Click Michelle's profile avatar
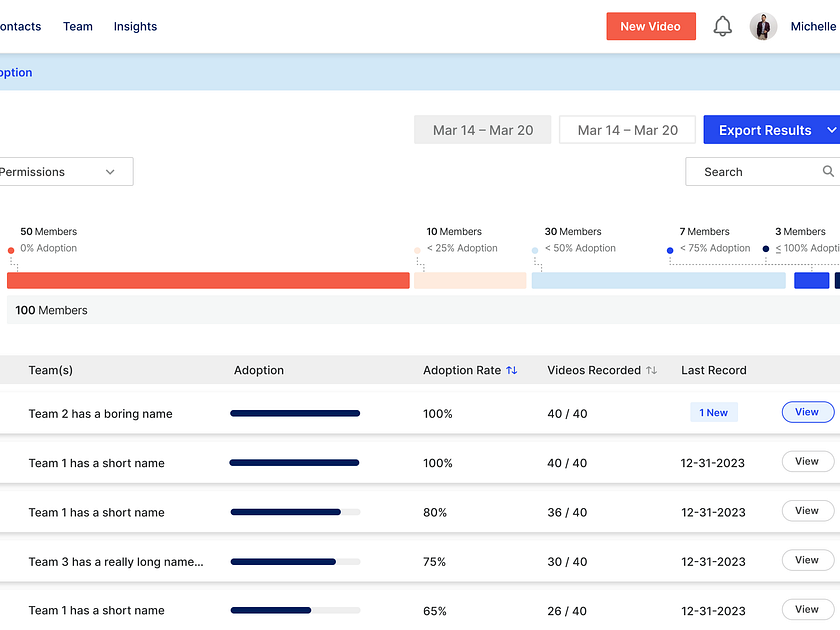Viewport: 840px width, 630px height. click(763, 26)
